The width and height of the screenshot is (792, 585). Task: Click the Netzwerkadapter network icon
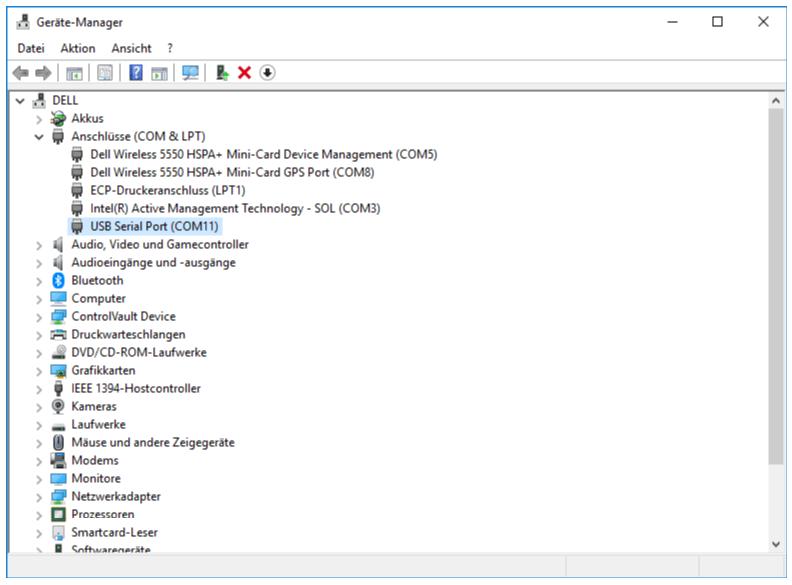[x=59, y=496]
